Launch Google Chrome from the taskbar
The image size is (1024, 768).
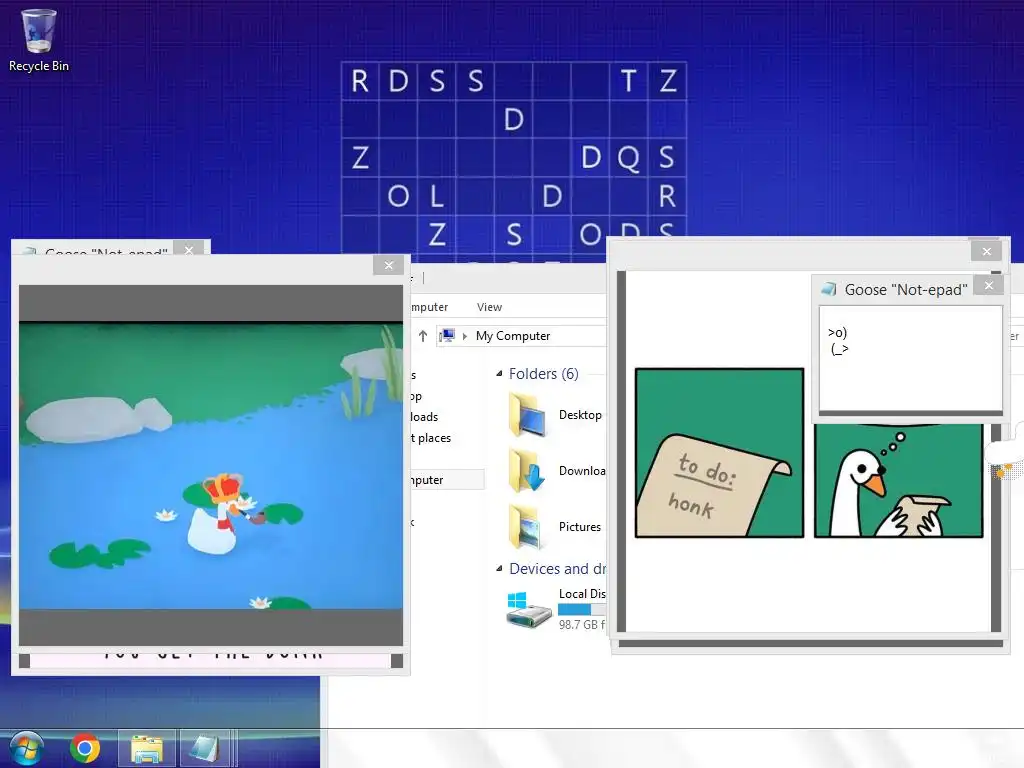[85, 748]
